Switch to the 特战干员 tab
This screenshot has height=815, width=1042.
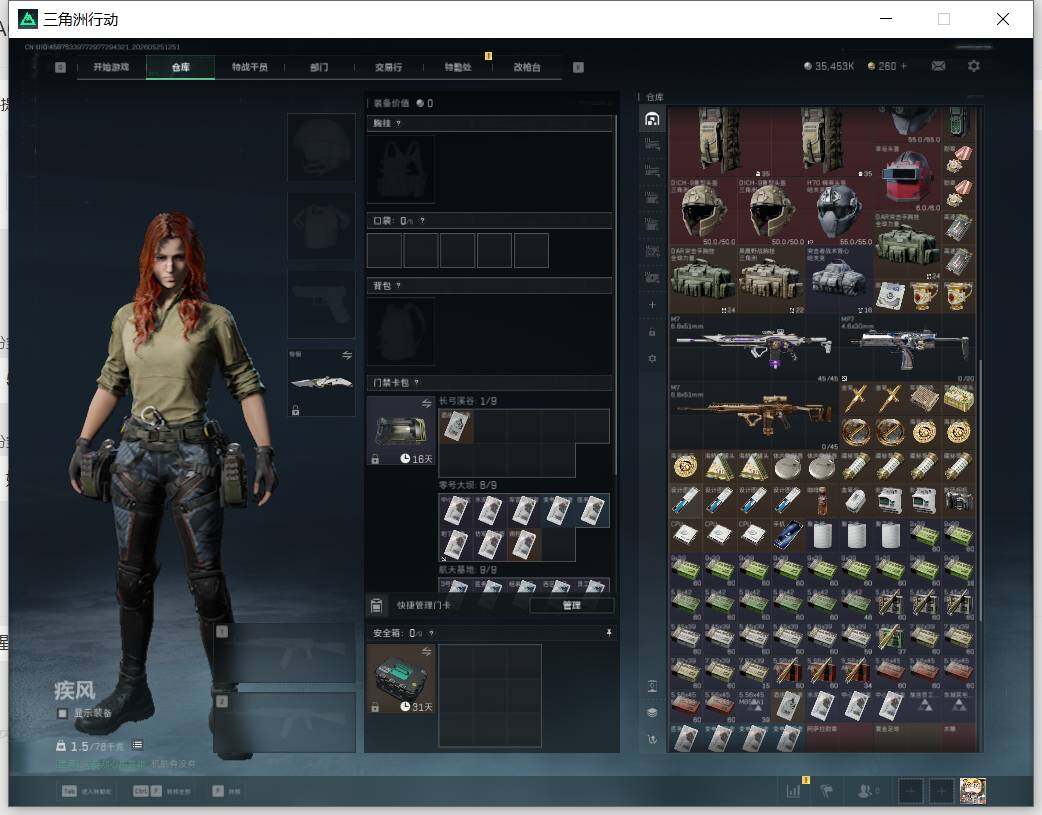pos(250,67)
